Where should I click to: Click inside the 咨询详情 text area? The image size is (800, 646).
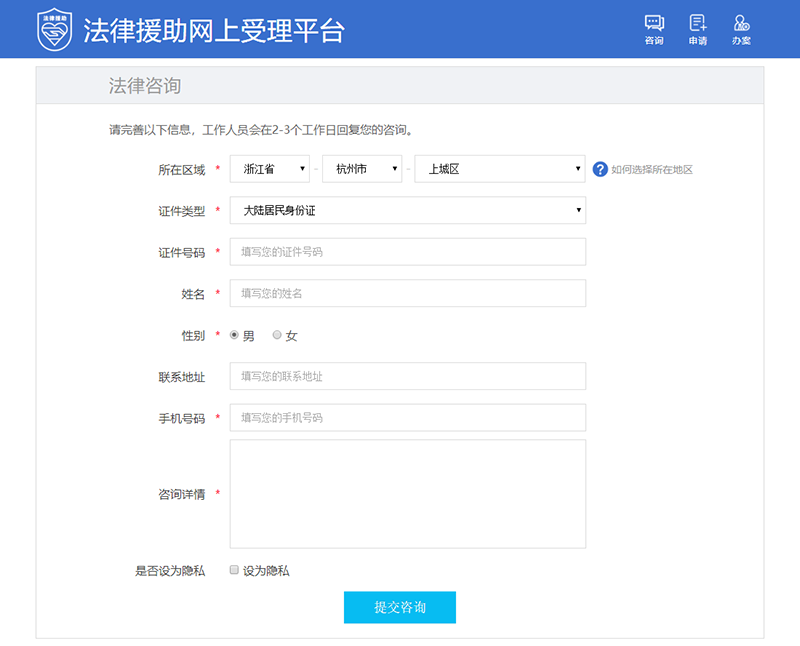(x=407, y=494)
